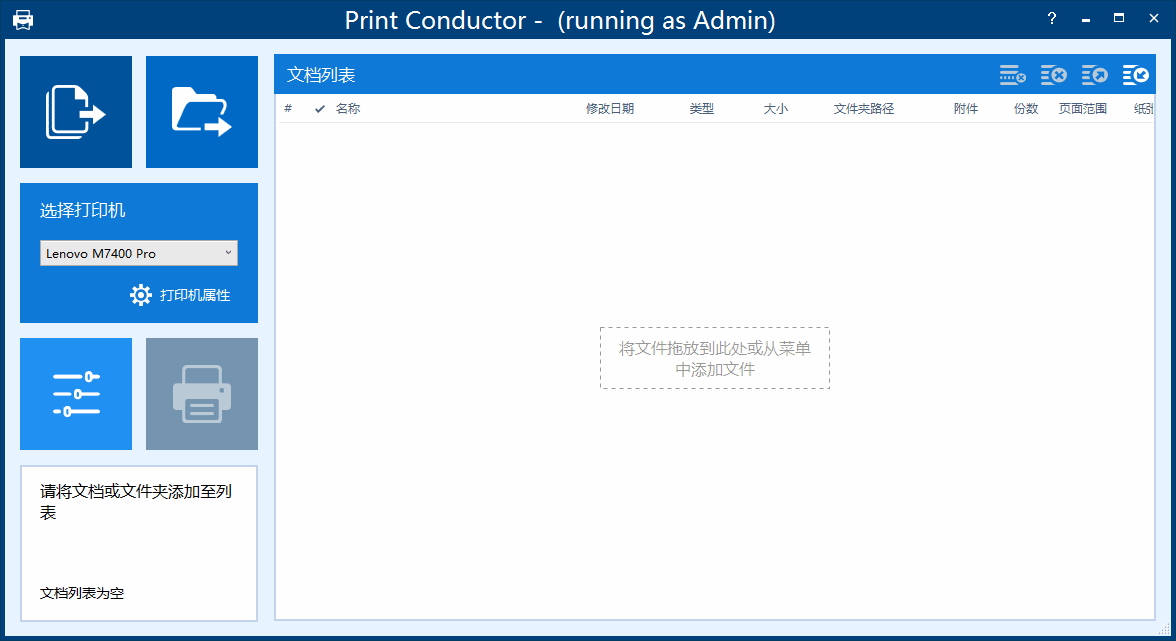
Task: Click the Add Folder tile
Action: point(202,112)
